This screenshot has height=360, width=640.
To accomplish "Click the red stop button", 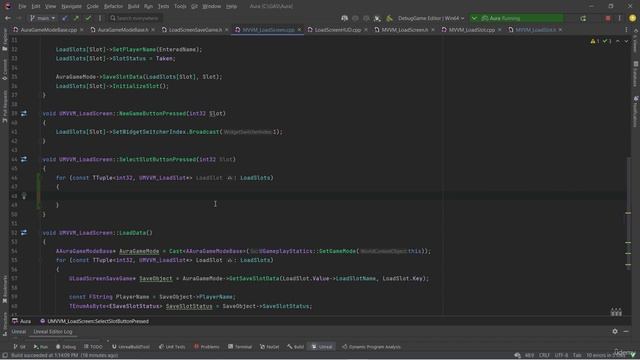I will [x=608, y=18].
